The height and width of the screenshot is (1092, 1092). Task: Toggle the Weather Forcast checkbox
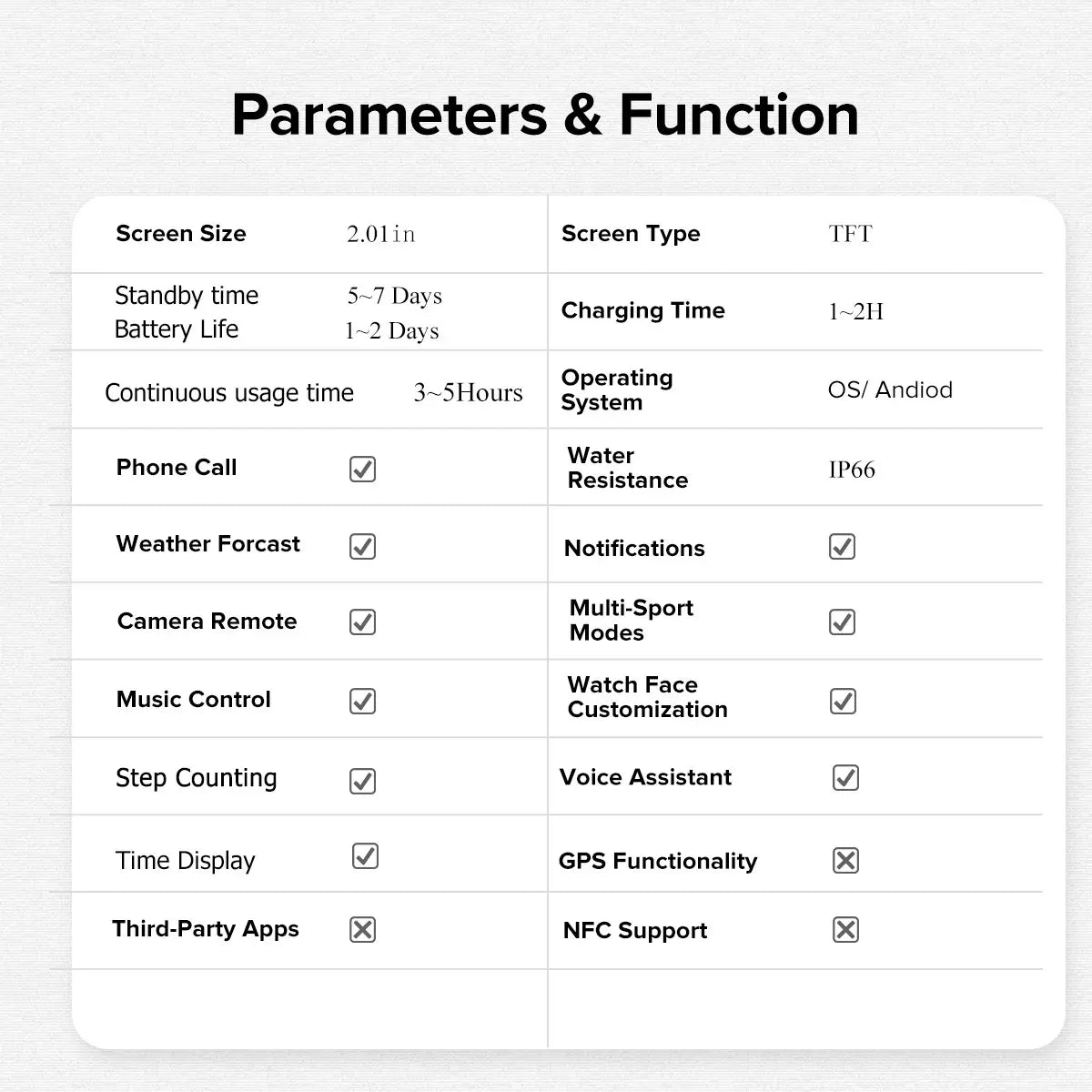pos(362,546)
